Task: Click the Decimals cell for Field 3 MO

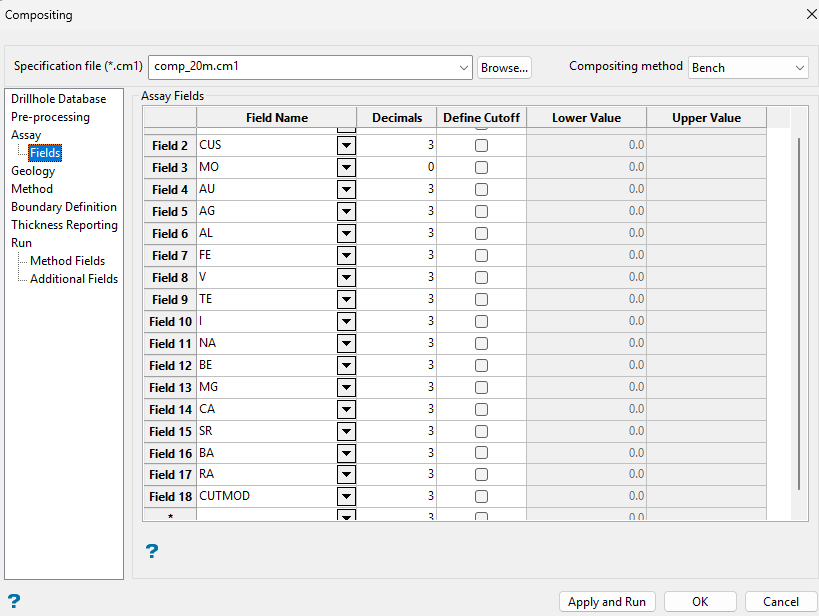Action: coord(396,167)
